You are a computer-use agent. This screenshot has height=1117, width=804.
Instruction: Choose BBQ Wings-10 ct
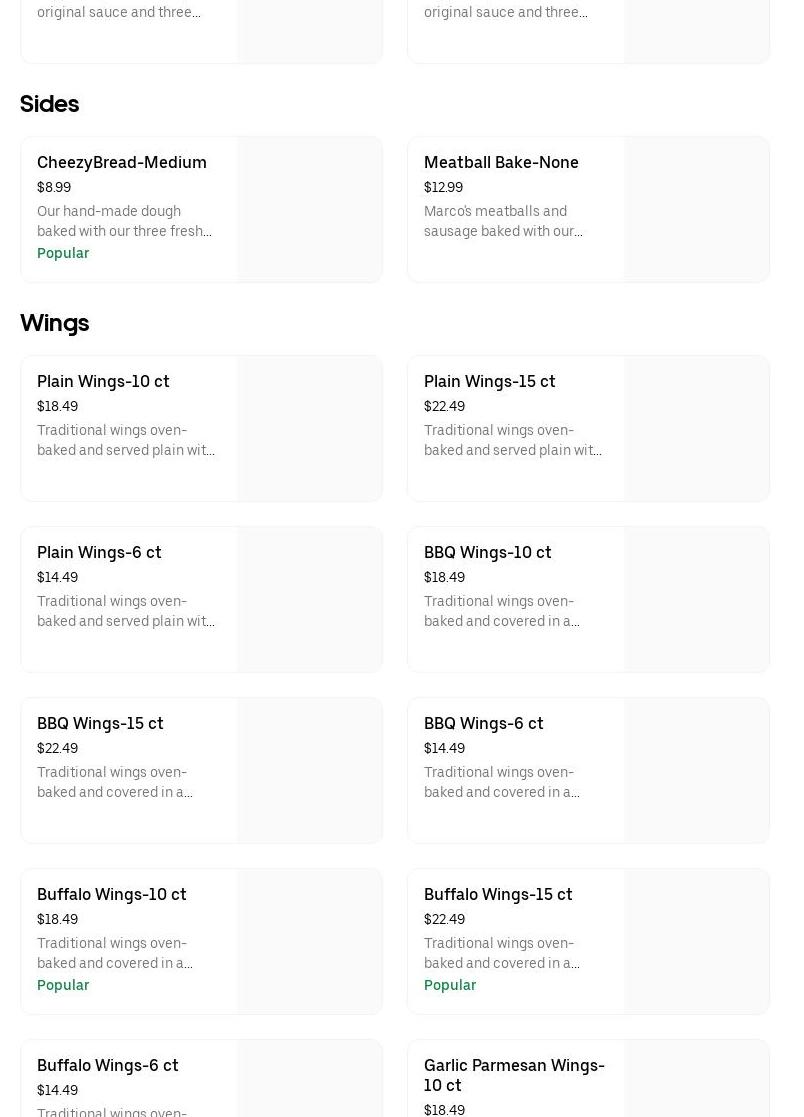(x=487, y=553)
